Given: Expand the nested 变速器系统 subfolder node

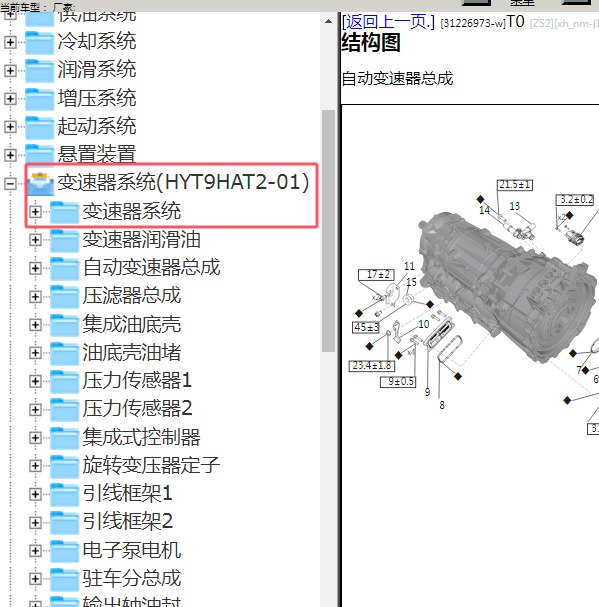Looking at the screenshot, I should tap(35, 212).
